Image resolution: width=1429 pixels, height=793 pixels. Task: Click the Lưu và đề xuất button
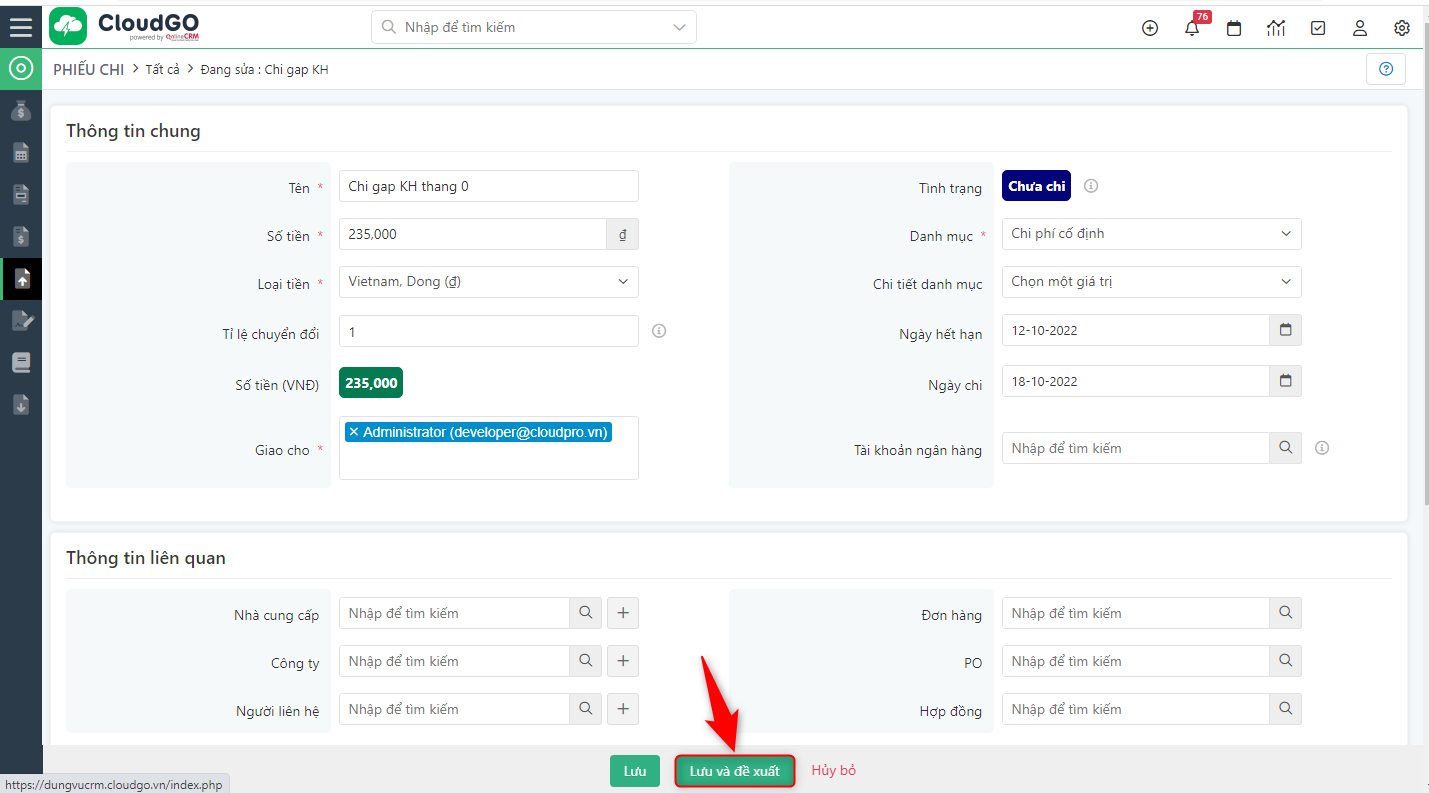tap(734, 770)
